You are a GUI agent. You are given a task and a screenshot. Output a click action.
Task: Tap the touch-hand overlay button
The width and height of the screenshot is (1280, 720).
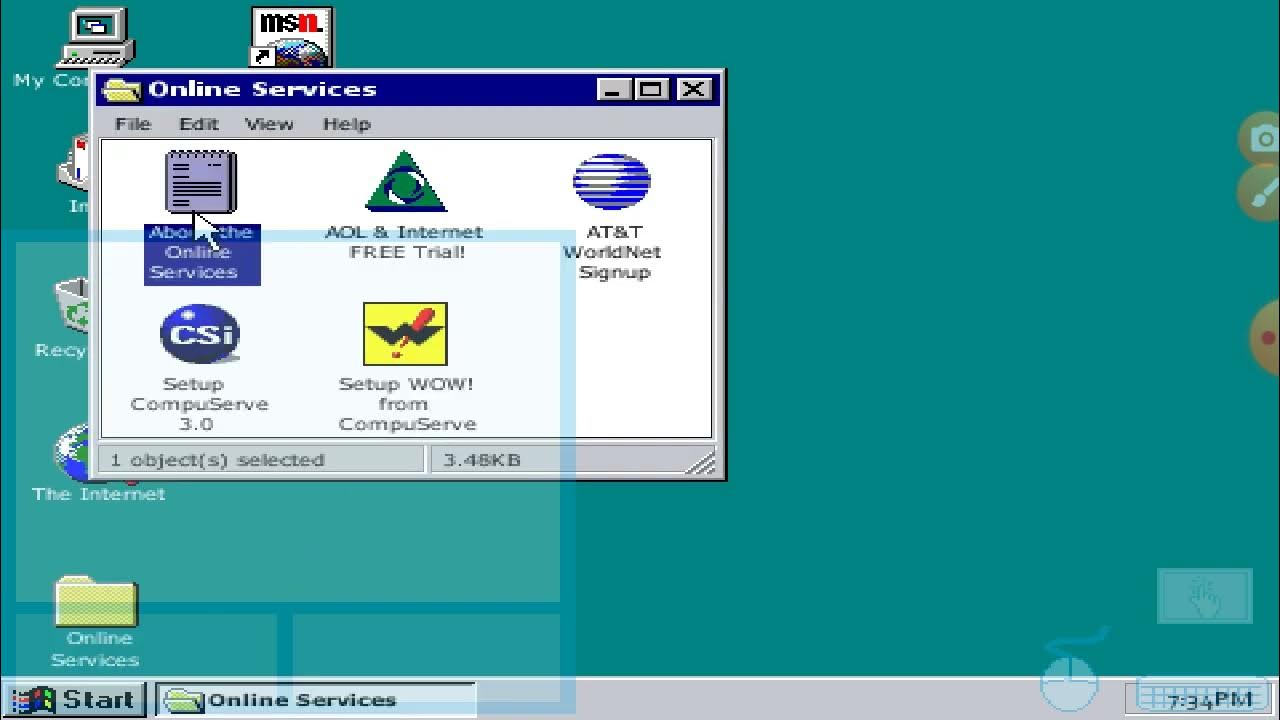point(1205,596)
